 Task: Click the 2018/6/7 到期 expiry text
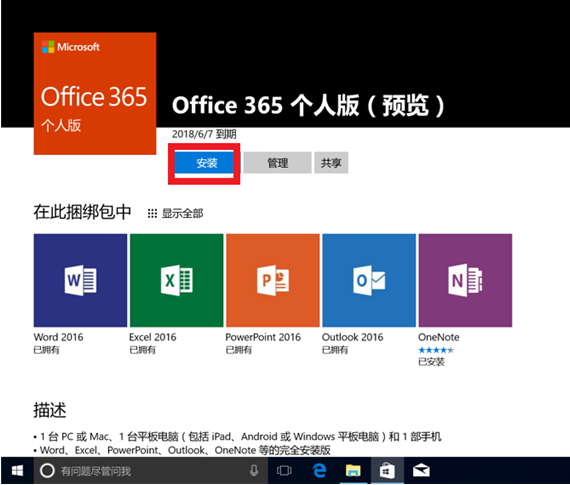(204, 134)
